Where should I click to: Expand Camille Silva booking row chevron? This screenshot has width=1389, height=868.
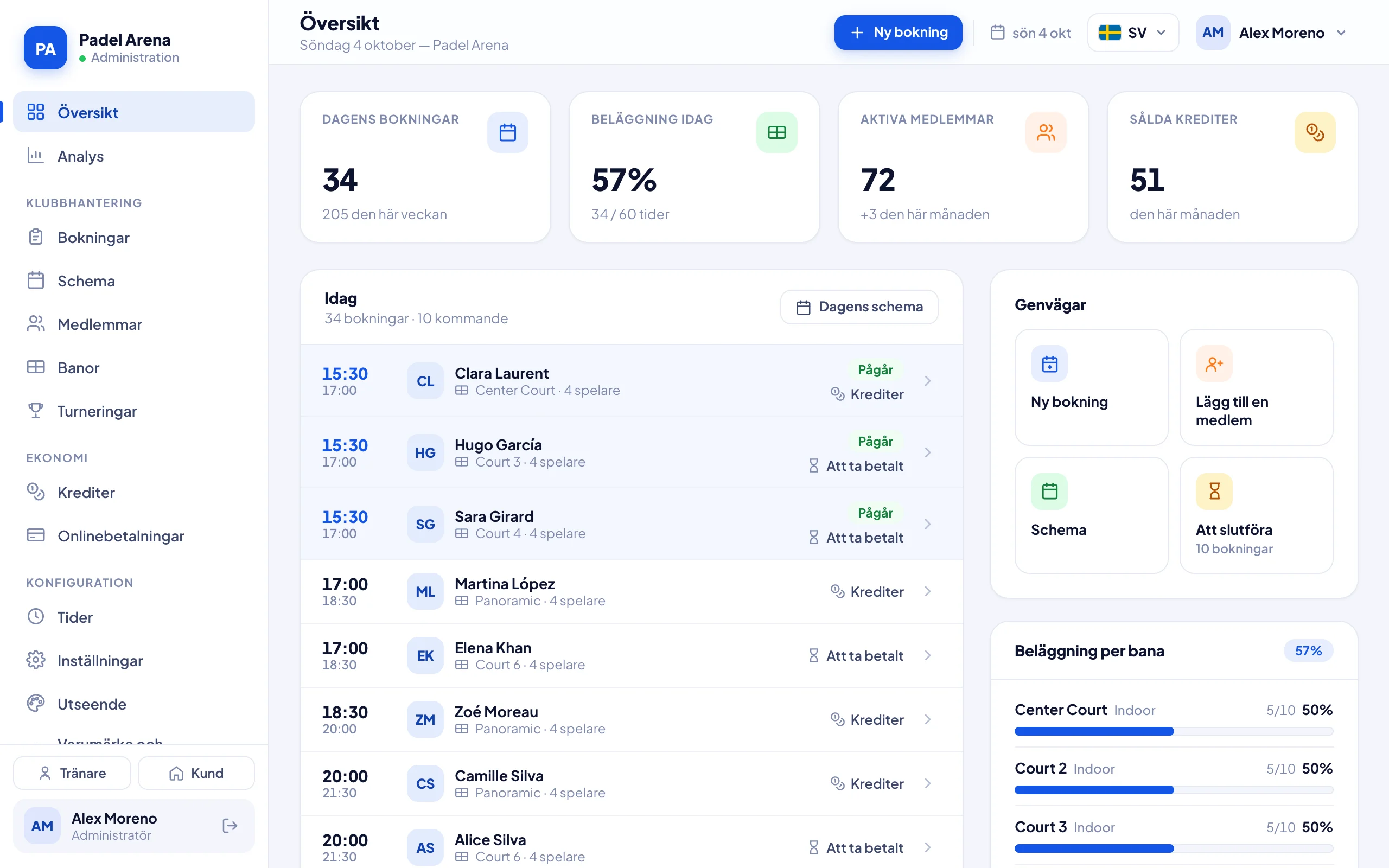tap(927, 783)
